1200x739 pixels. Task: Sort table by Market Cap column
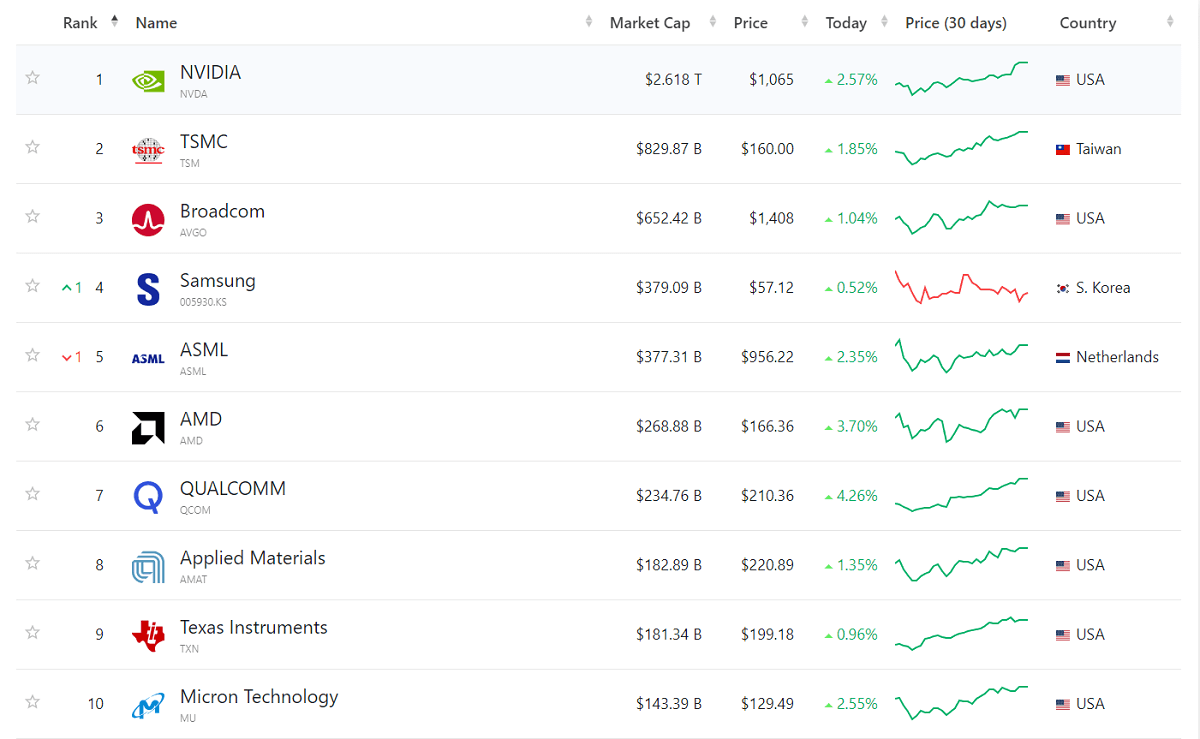coord(650,22)
